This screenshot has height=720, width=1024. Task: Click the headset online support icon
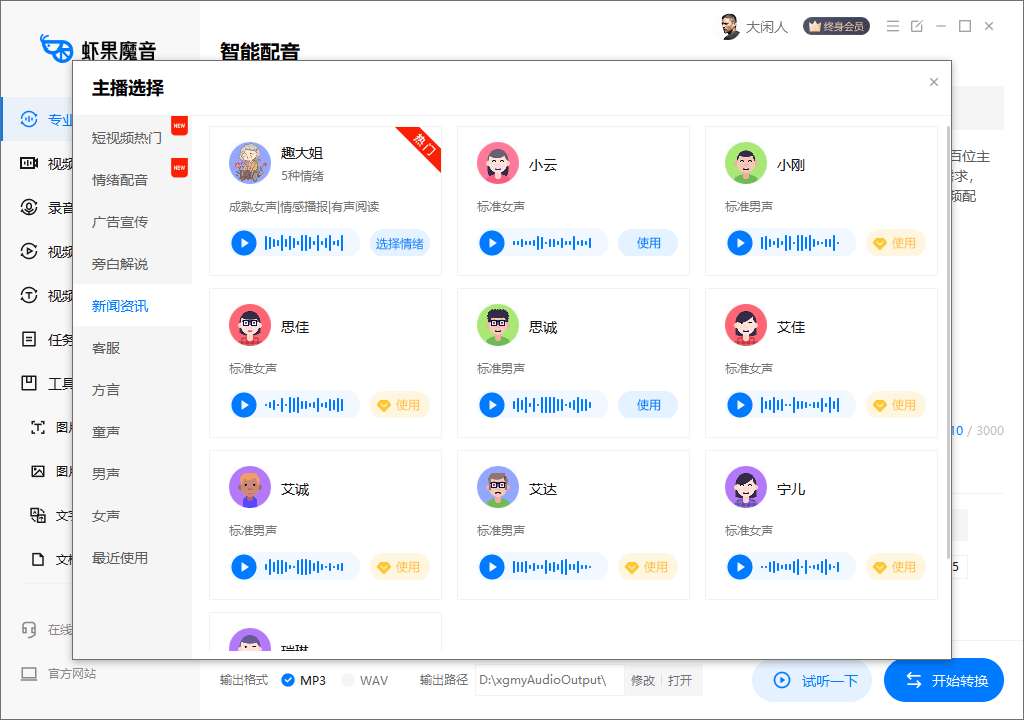(x=29, y=629)
